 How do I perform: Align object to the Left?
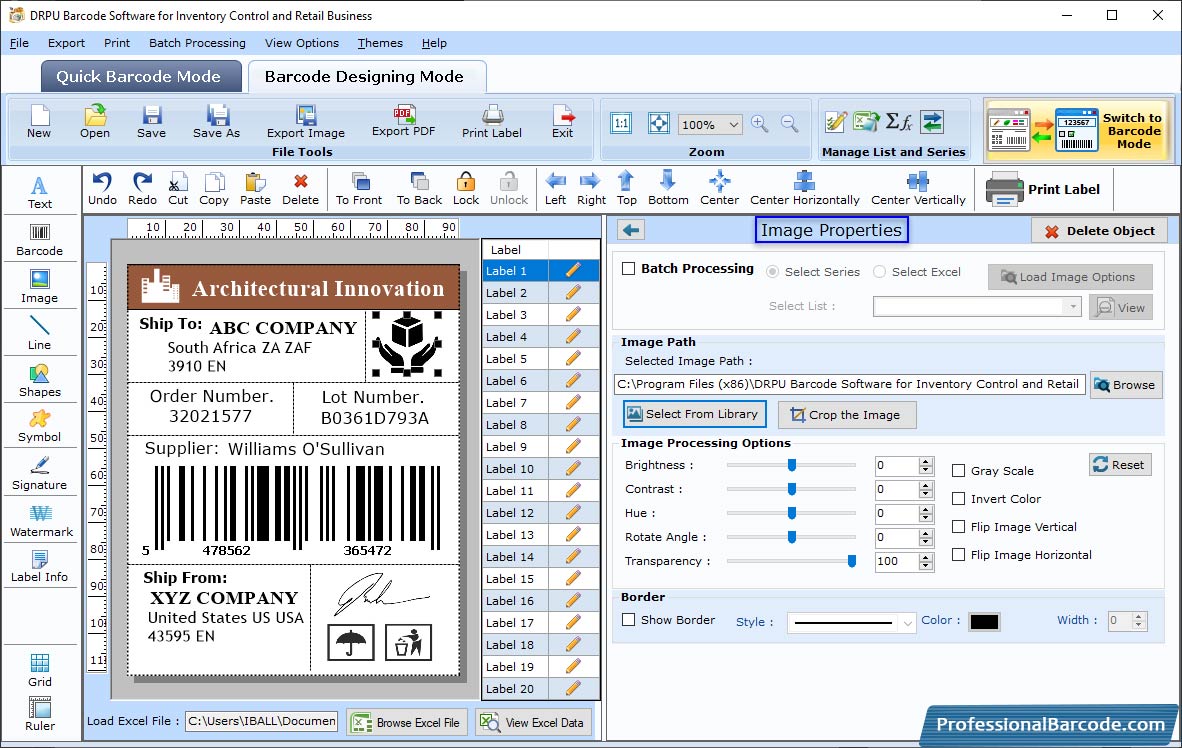[555, 189]
